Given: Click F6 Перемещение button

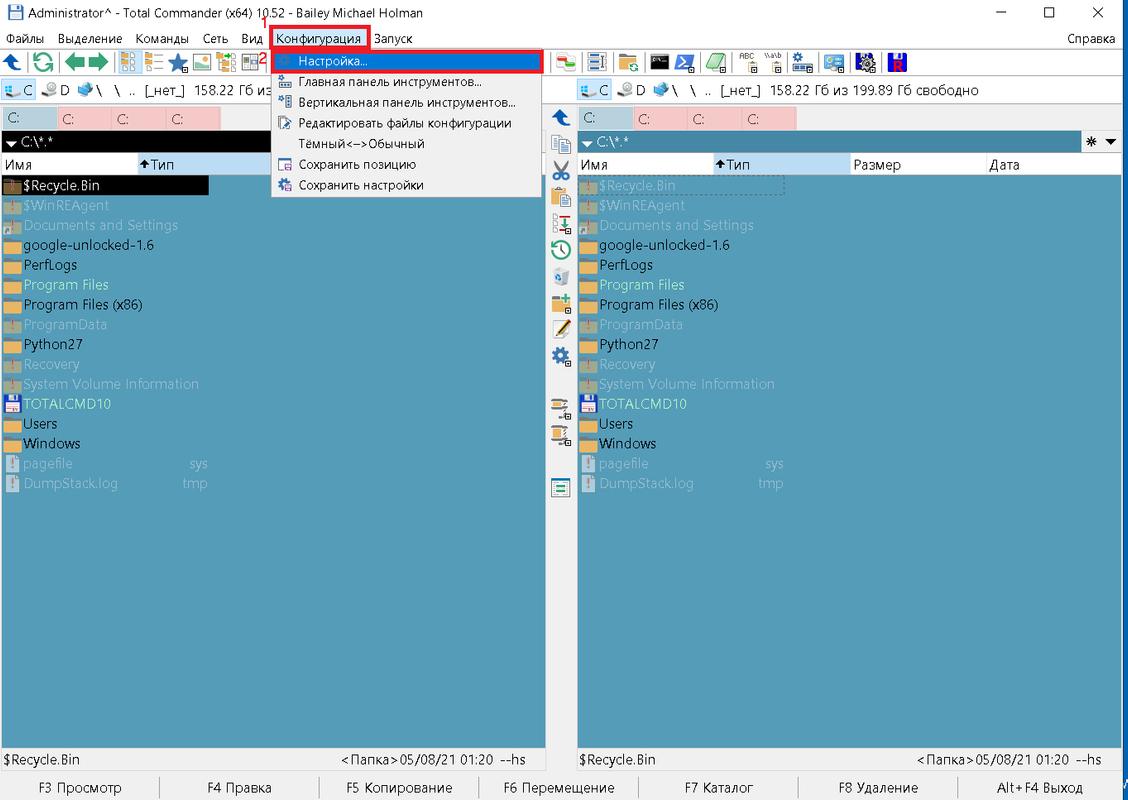Looking at the screenshot, I should click(x=559, y=788).
